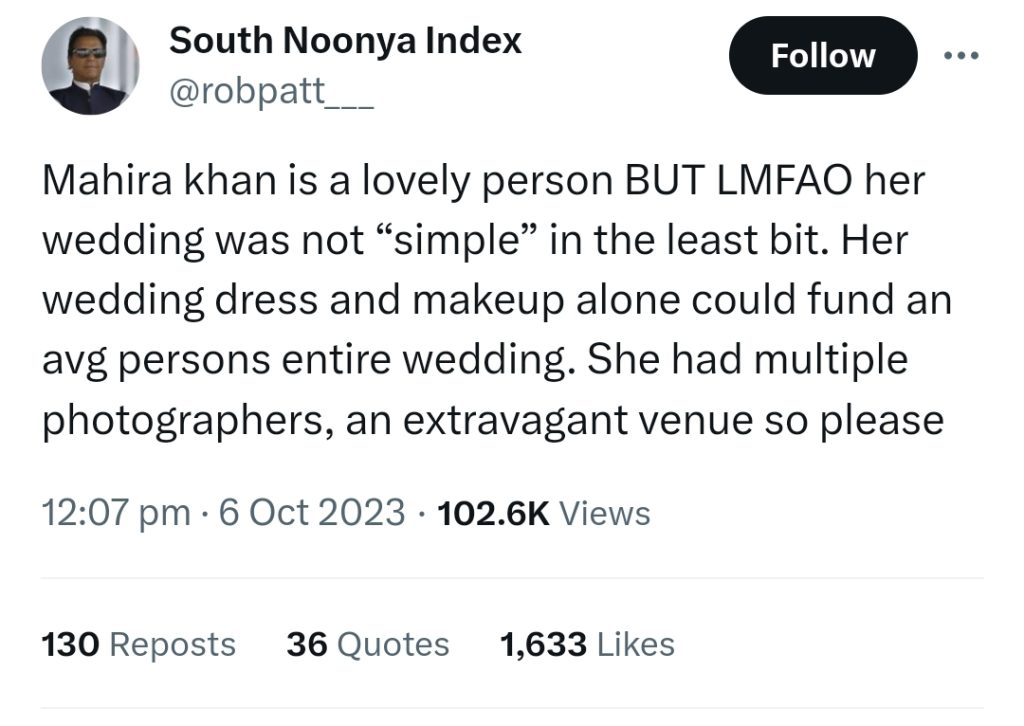Click the word "Reposts" in the stats row
Screen dimensions: 1024x726
[172, 645]
